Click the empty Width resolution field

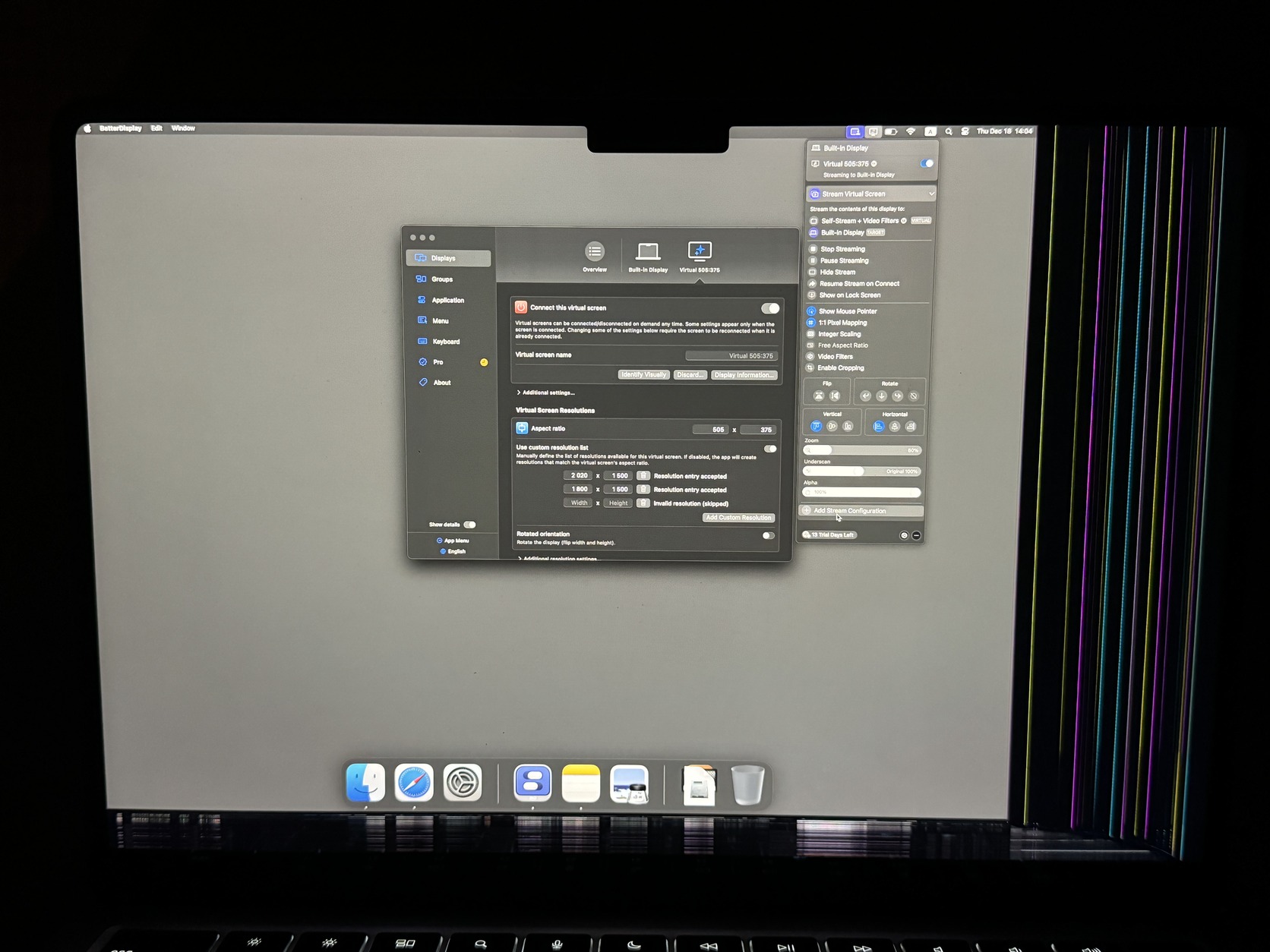click(x=579, y=503)
